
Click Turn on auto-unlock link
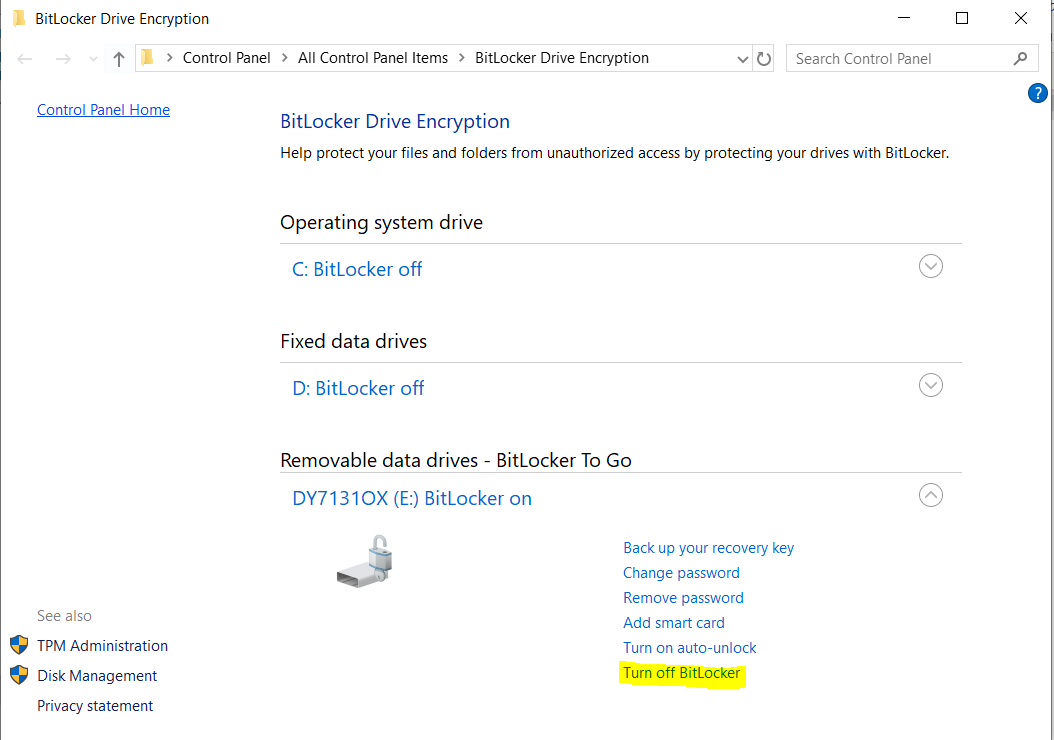[689, 648]
